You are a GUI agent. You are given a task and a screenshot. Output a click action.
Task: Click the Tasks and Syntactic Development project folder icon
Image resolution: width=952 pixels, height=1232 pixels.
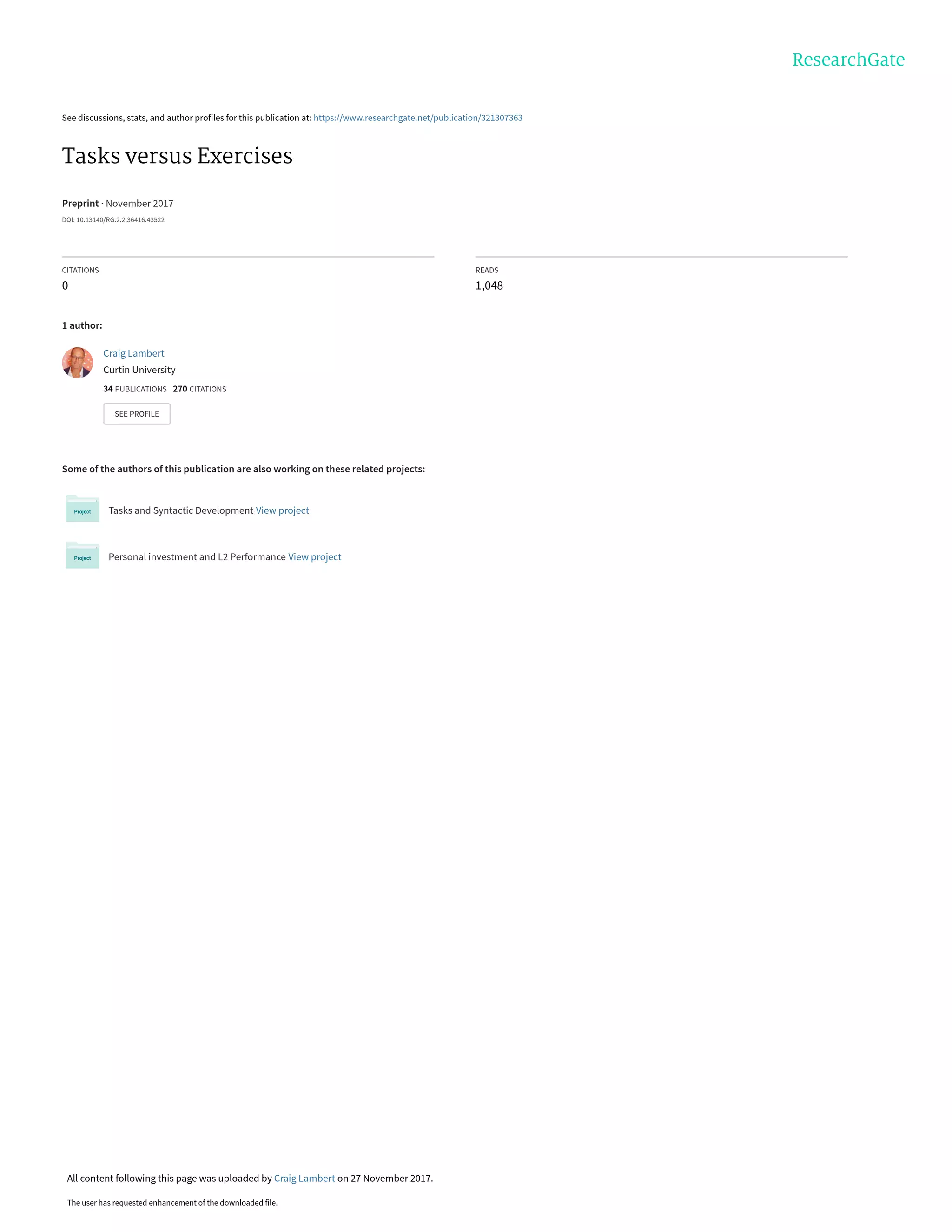82,509
